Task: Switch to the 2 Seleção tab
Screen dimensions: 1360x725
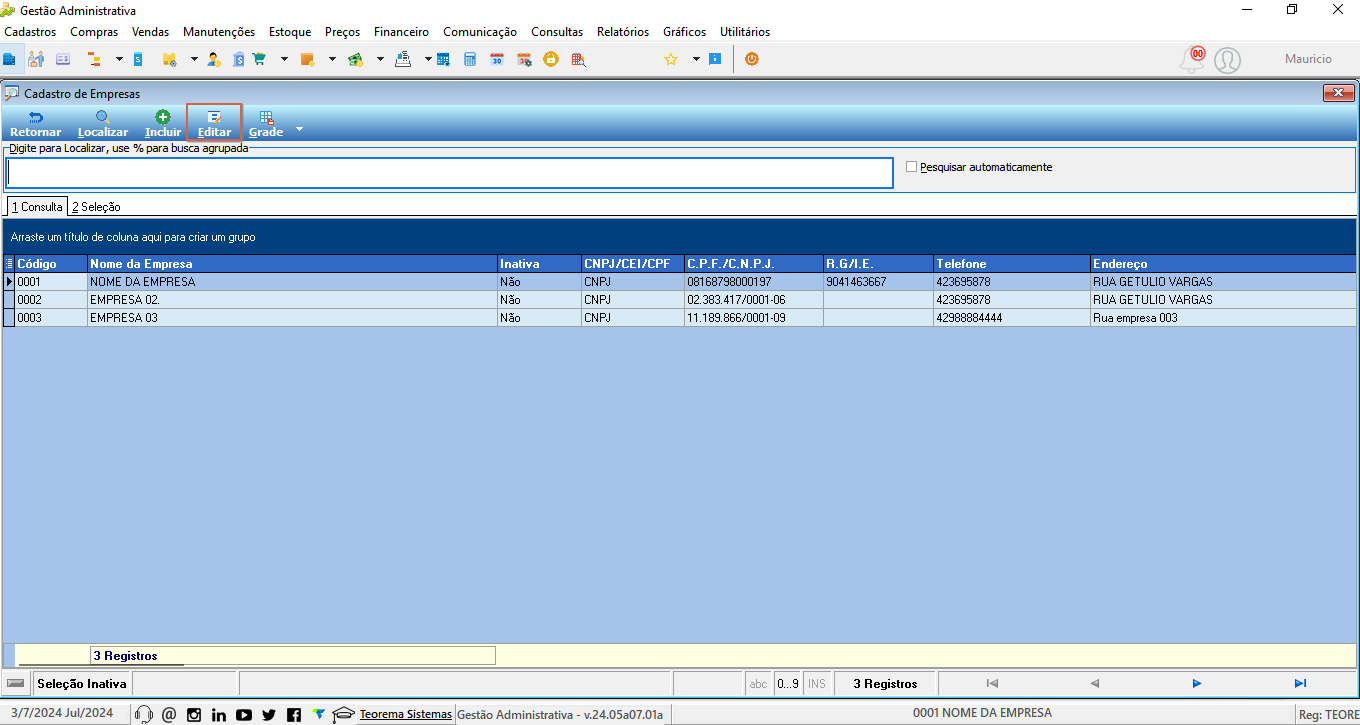Action: (96, 207)
